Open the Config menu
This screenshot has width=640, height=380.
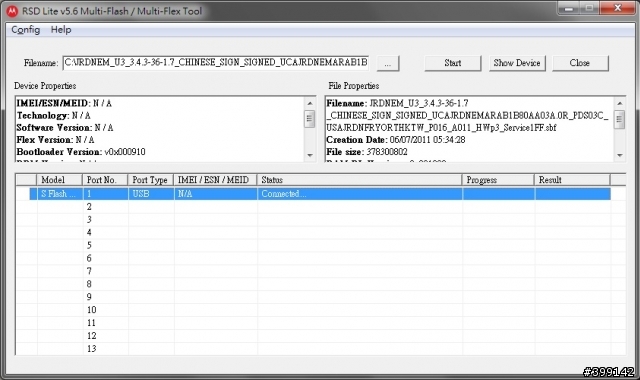25,30
